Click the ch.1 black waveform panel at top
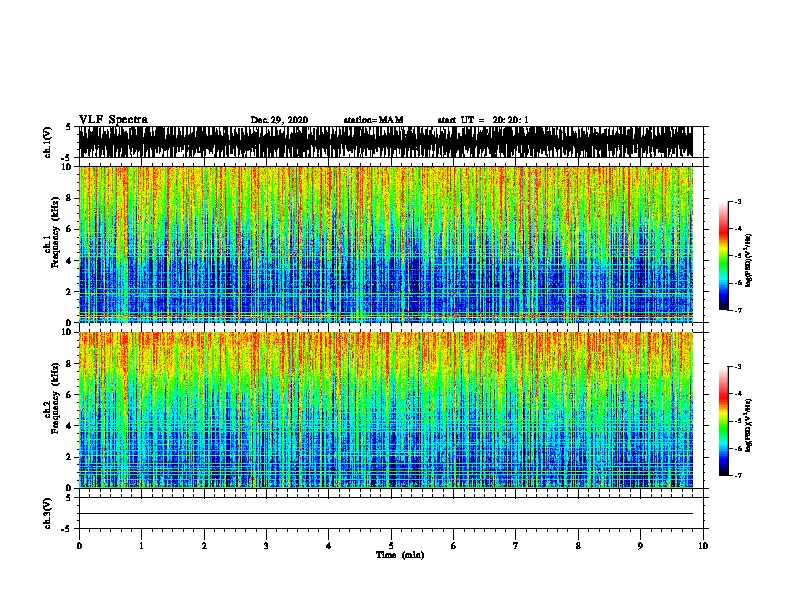The width and height of the screenshot is (792, 612). tap(386, 142)
